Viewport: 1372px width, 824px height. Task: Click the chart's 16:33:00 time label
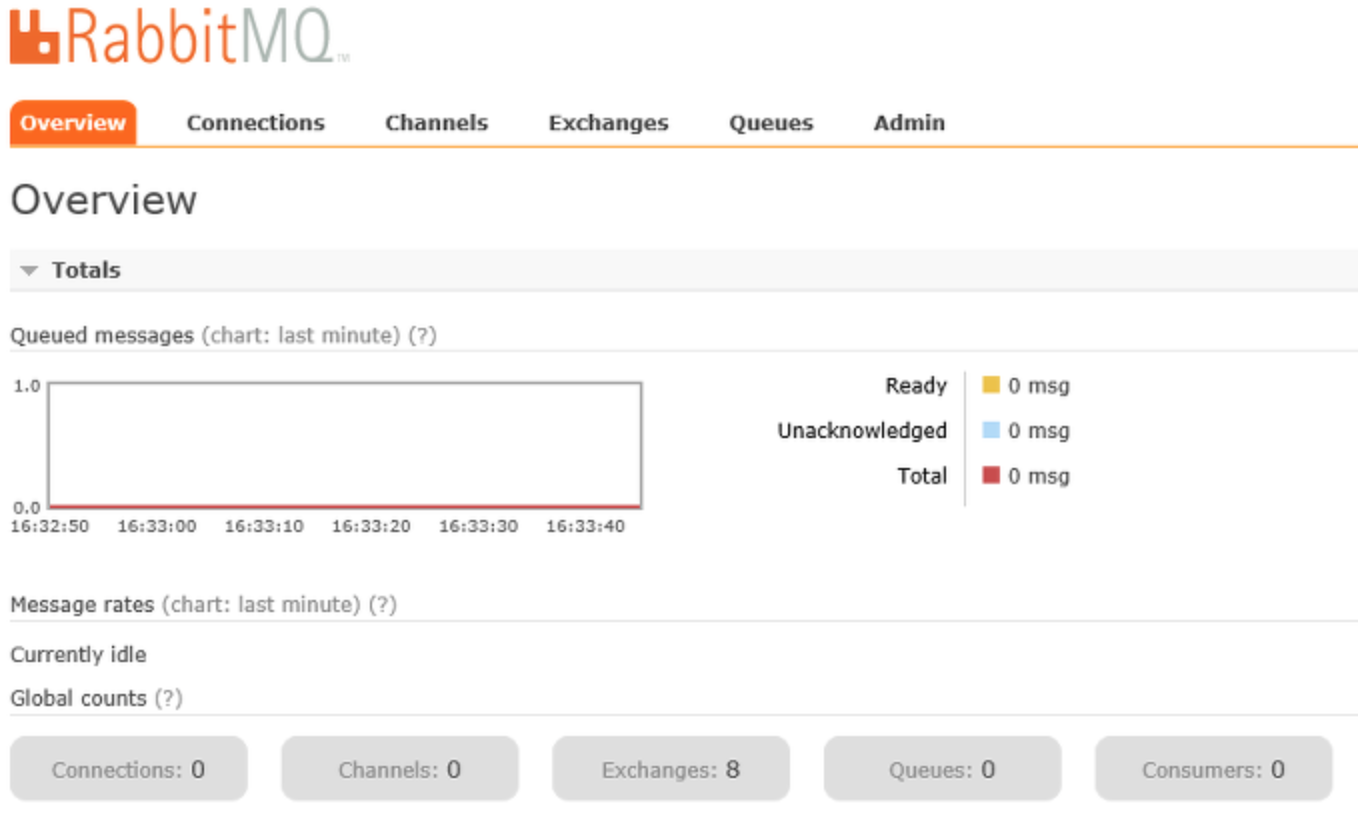157,526
